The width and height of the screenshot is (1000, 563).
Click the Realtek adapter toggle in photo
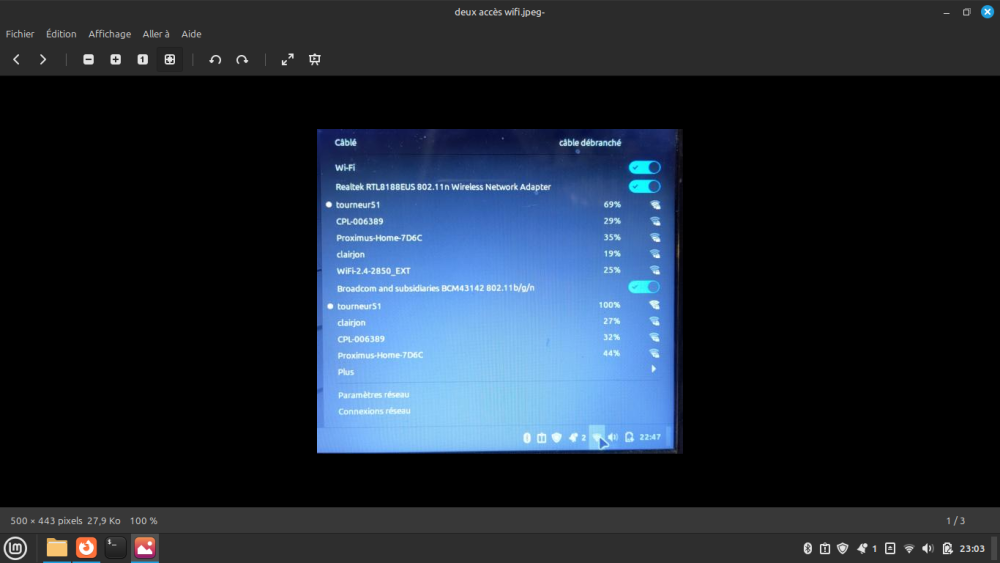coord(644,186)
